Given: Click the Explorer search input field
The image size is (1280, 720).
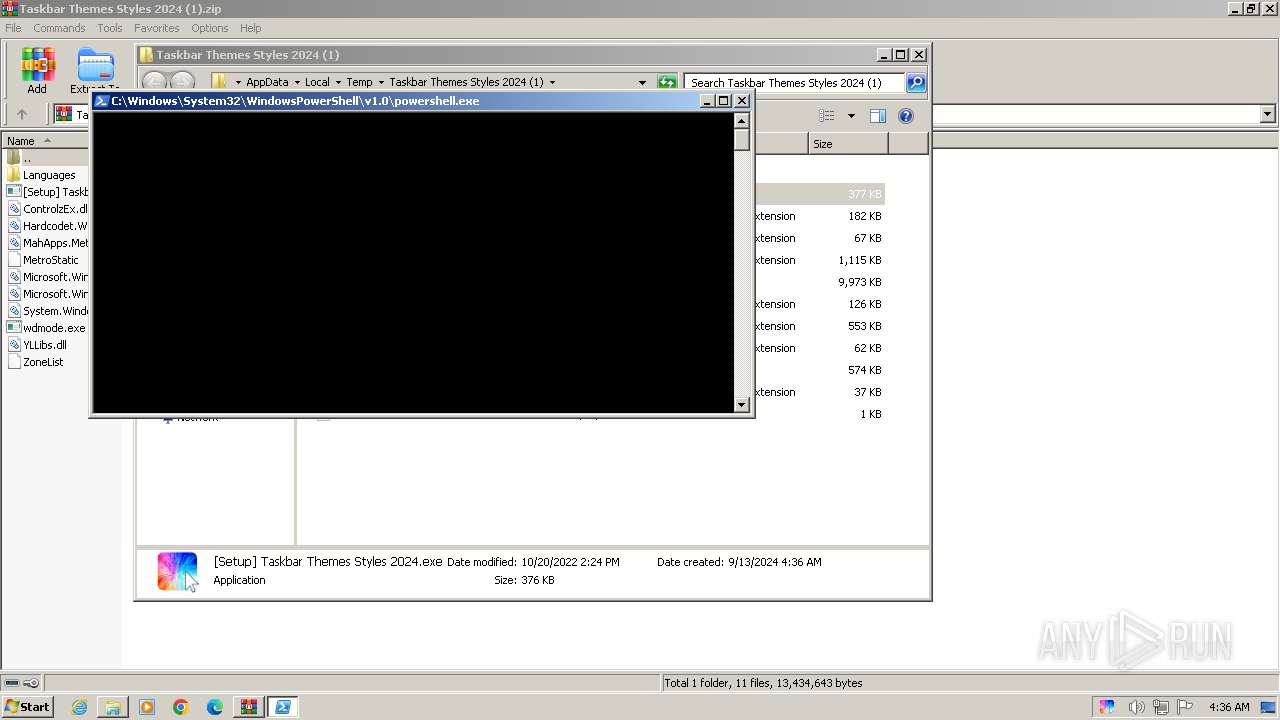Looking at the screenshot, I should click(794, 83).
